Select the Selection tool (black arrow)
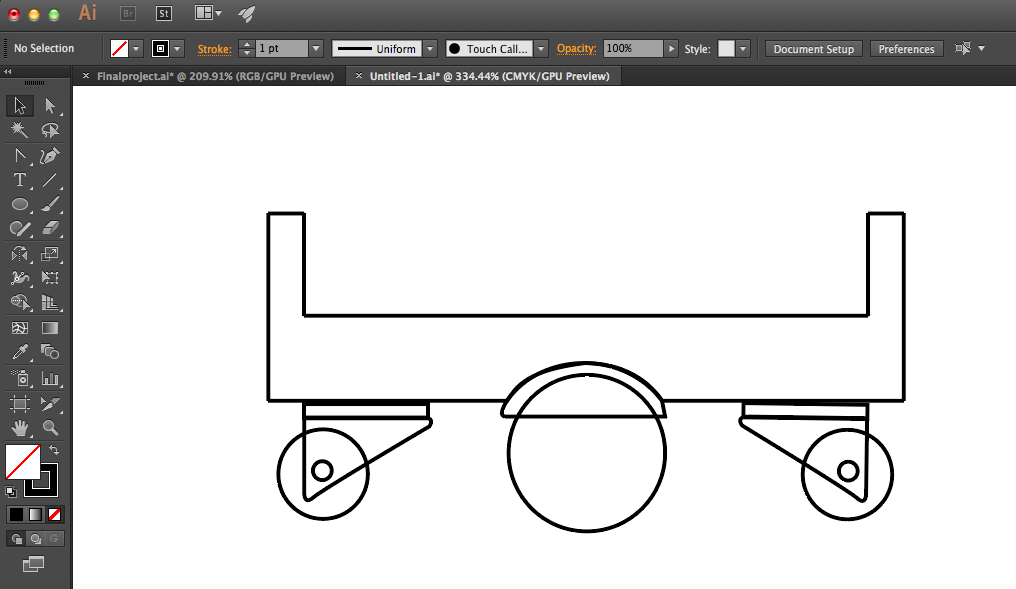Screen dimensions: 1016x589 coord(19,106)
